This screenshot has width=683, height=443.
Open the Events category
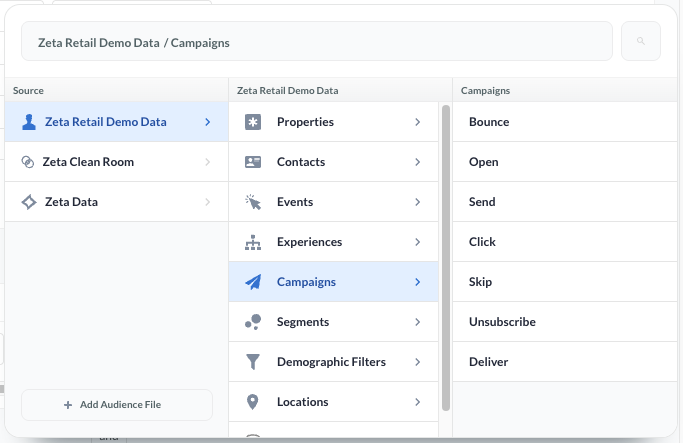point(333,202)
